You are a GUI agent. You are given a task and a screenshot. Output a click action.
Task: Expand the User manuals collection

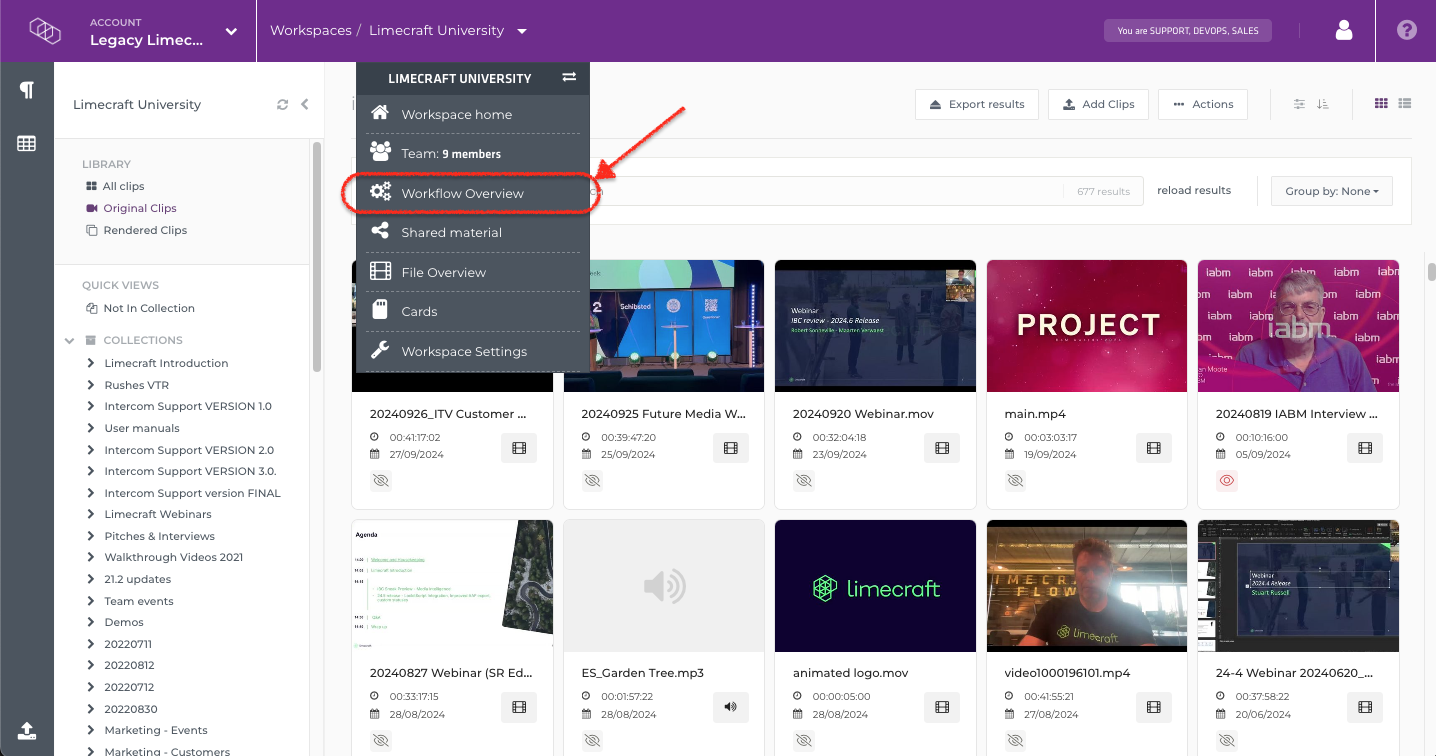(x=91, y=428)
